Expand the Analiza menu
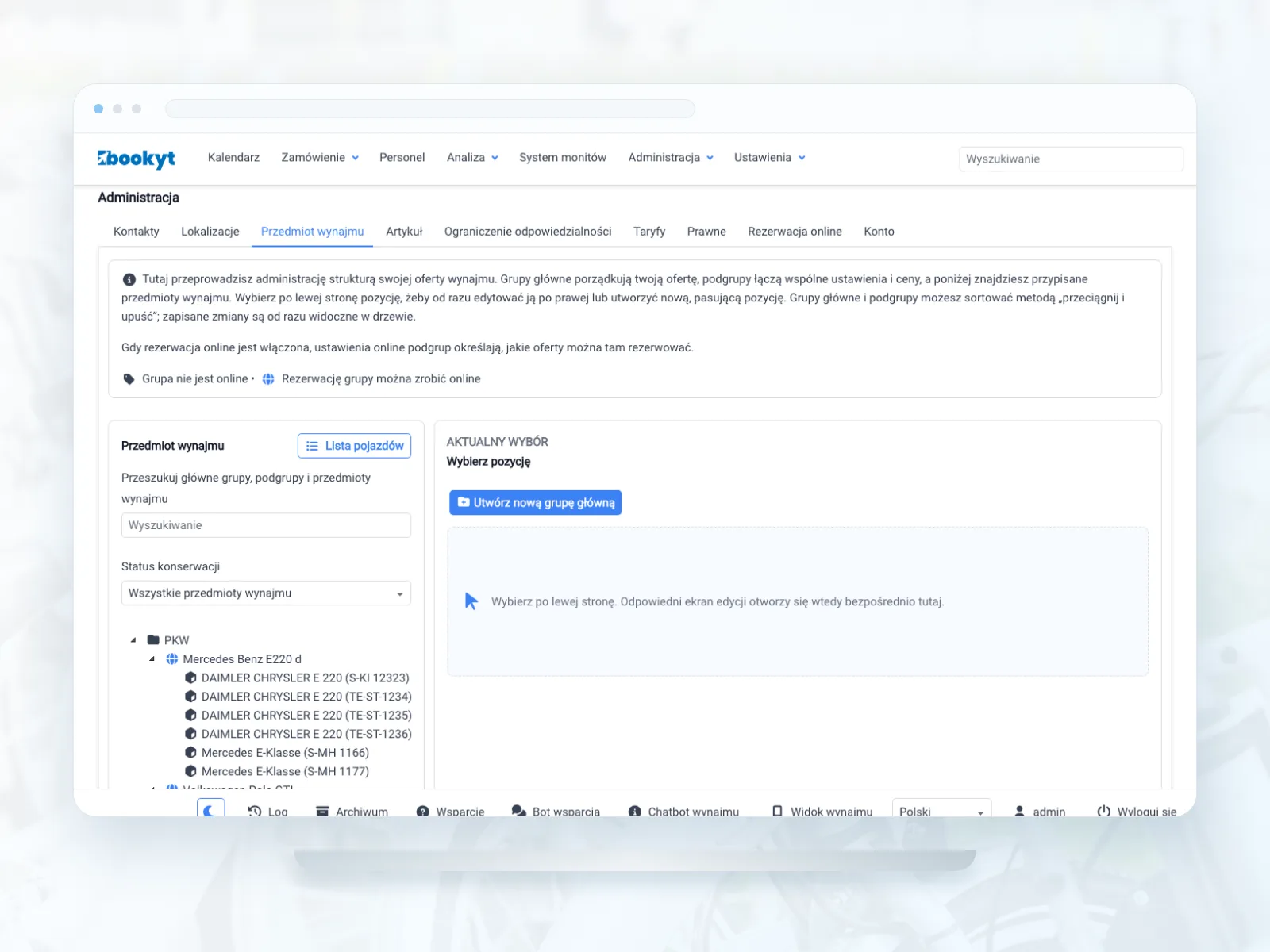Screen dimensions: 1270x952 (x=472, y=158)
